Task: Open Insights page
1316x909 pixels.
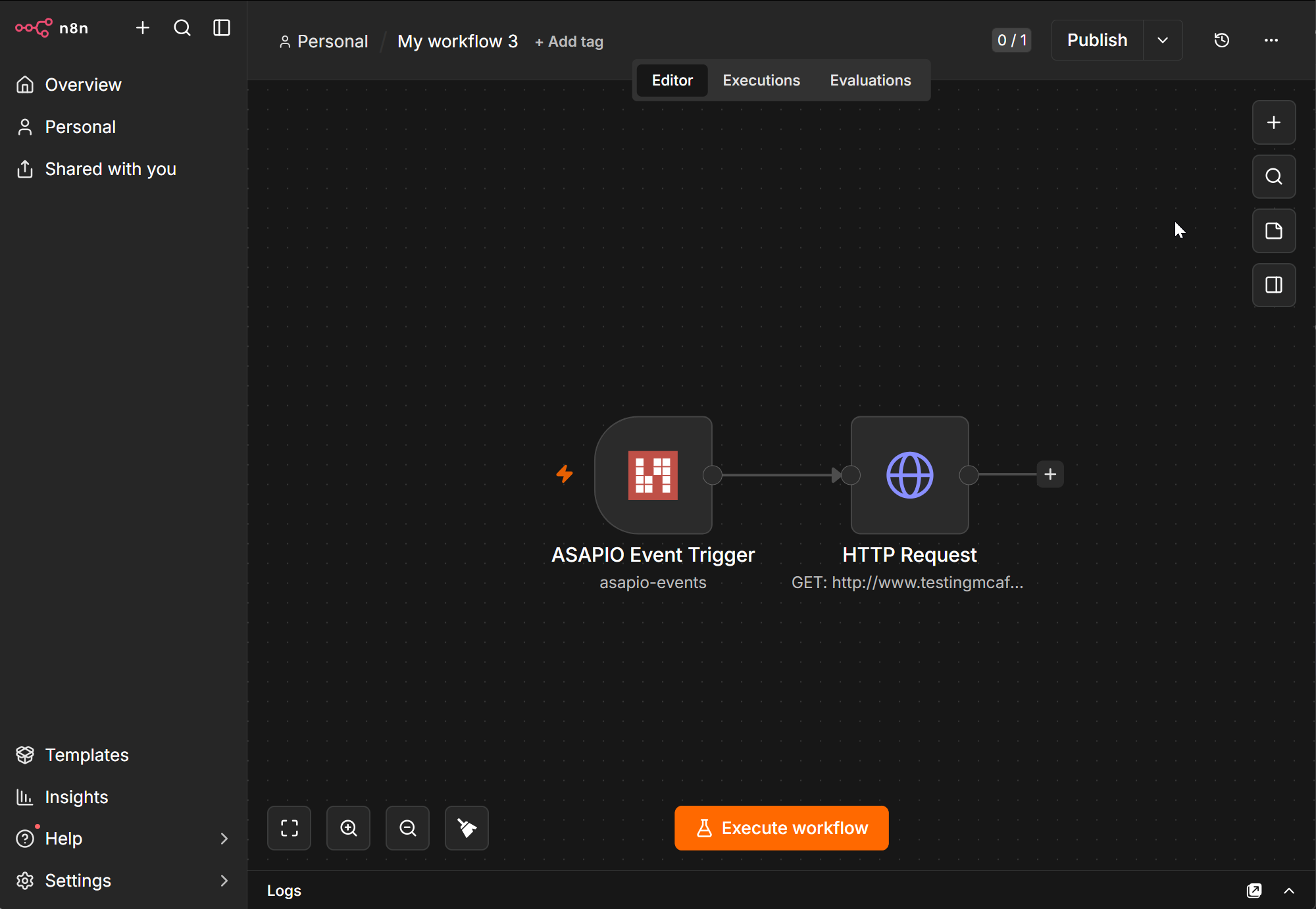Action: click(123, 797)
